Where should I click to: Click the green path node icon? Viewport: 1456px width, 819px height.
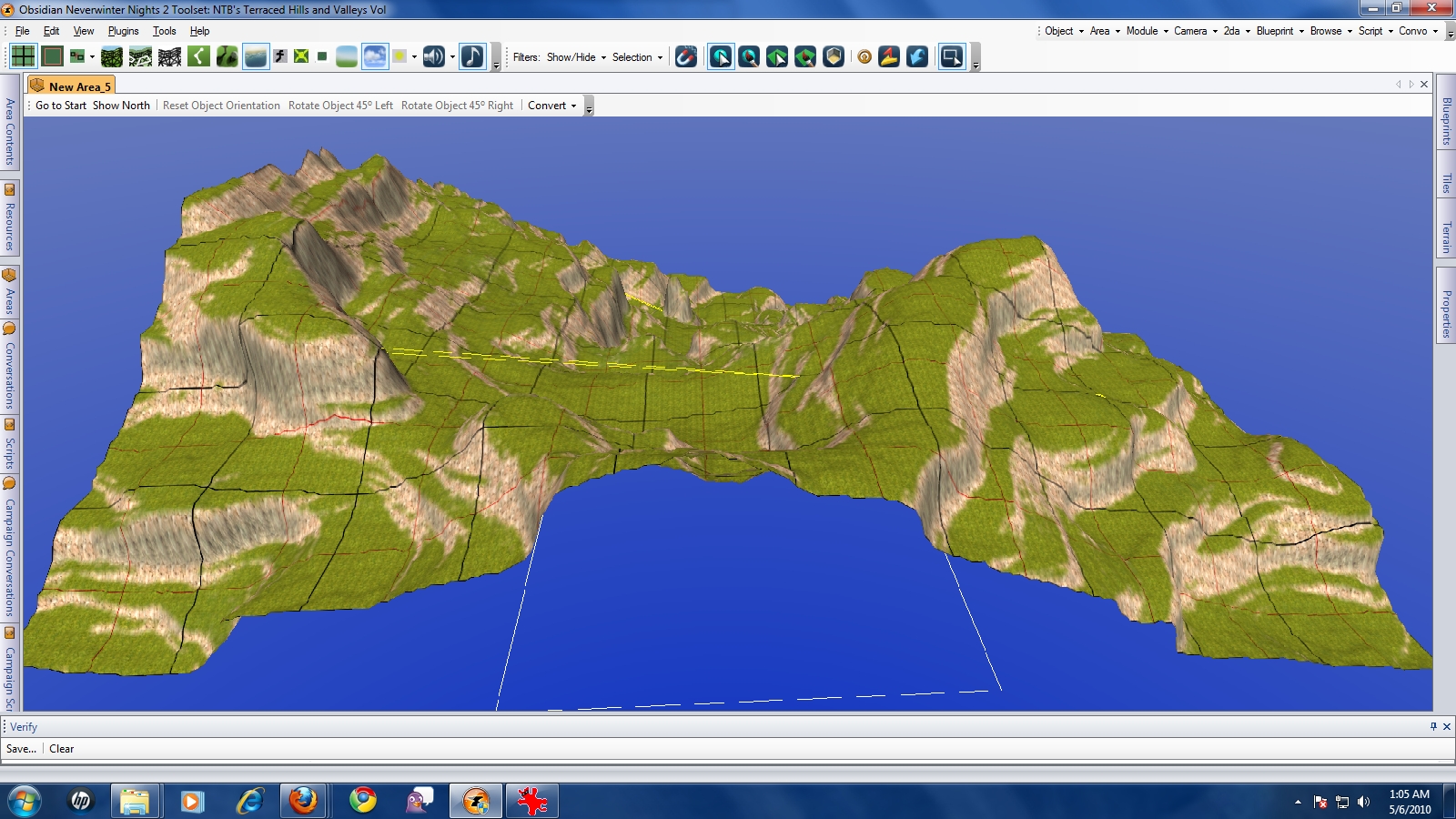(x=198, y=56)
